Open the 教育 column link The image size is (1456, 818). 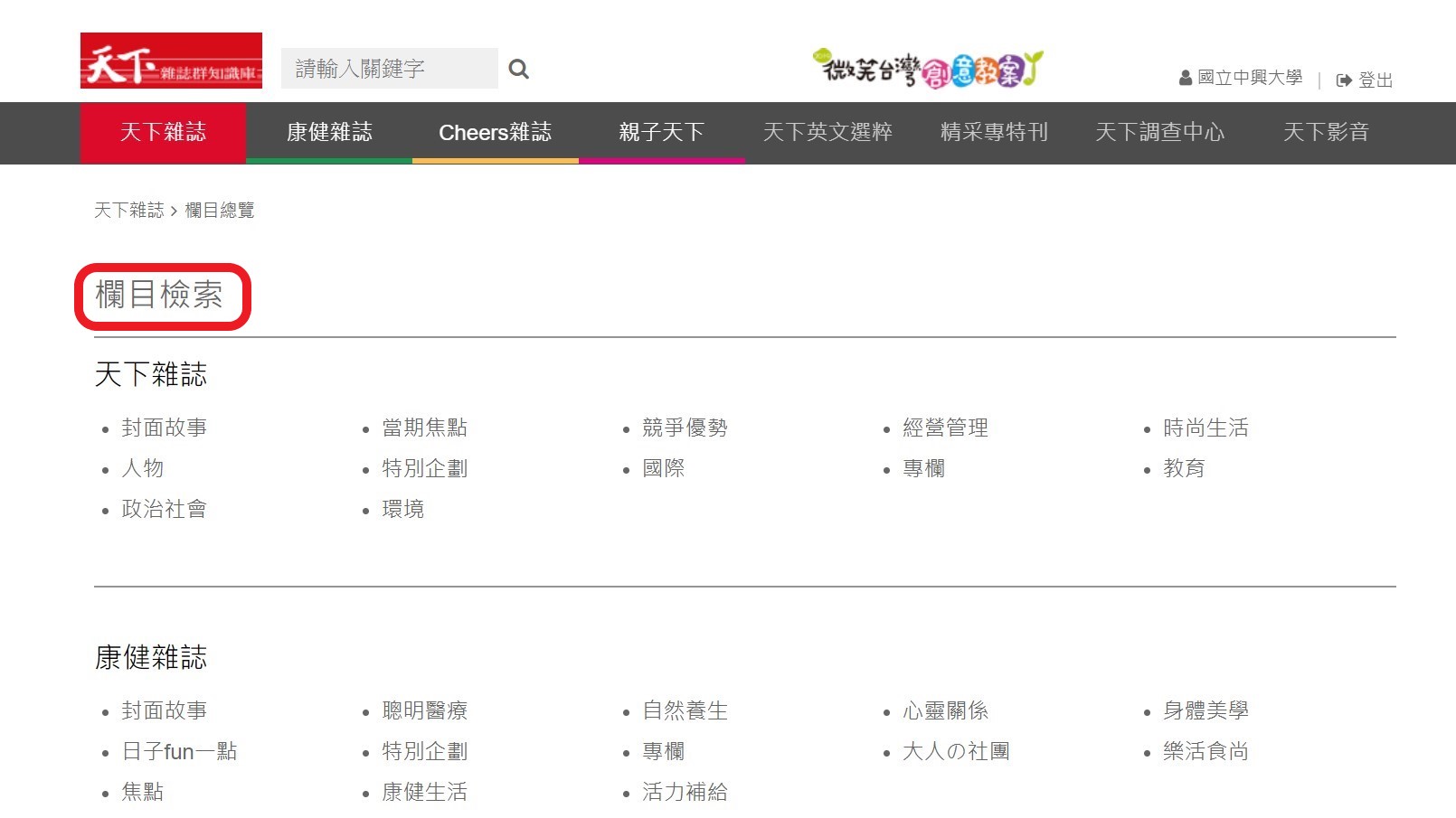[1185, 468]
